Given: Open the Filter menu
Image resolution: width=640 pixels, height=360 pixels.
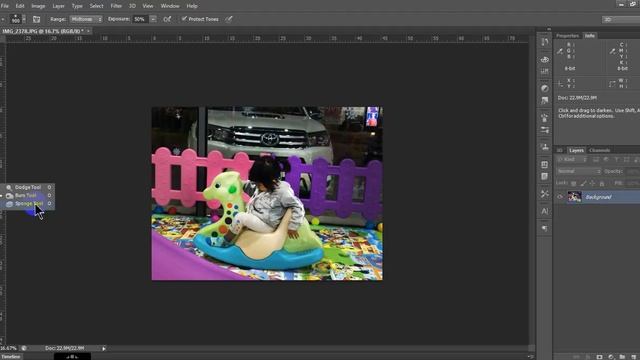Looking at the screenshot, I should (x=116, y=6).
